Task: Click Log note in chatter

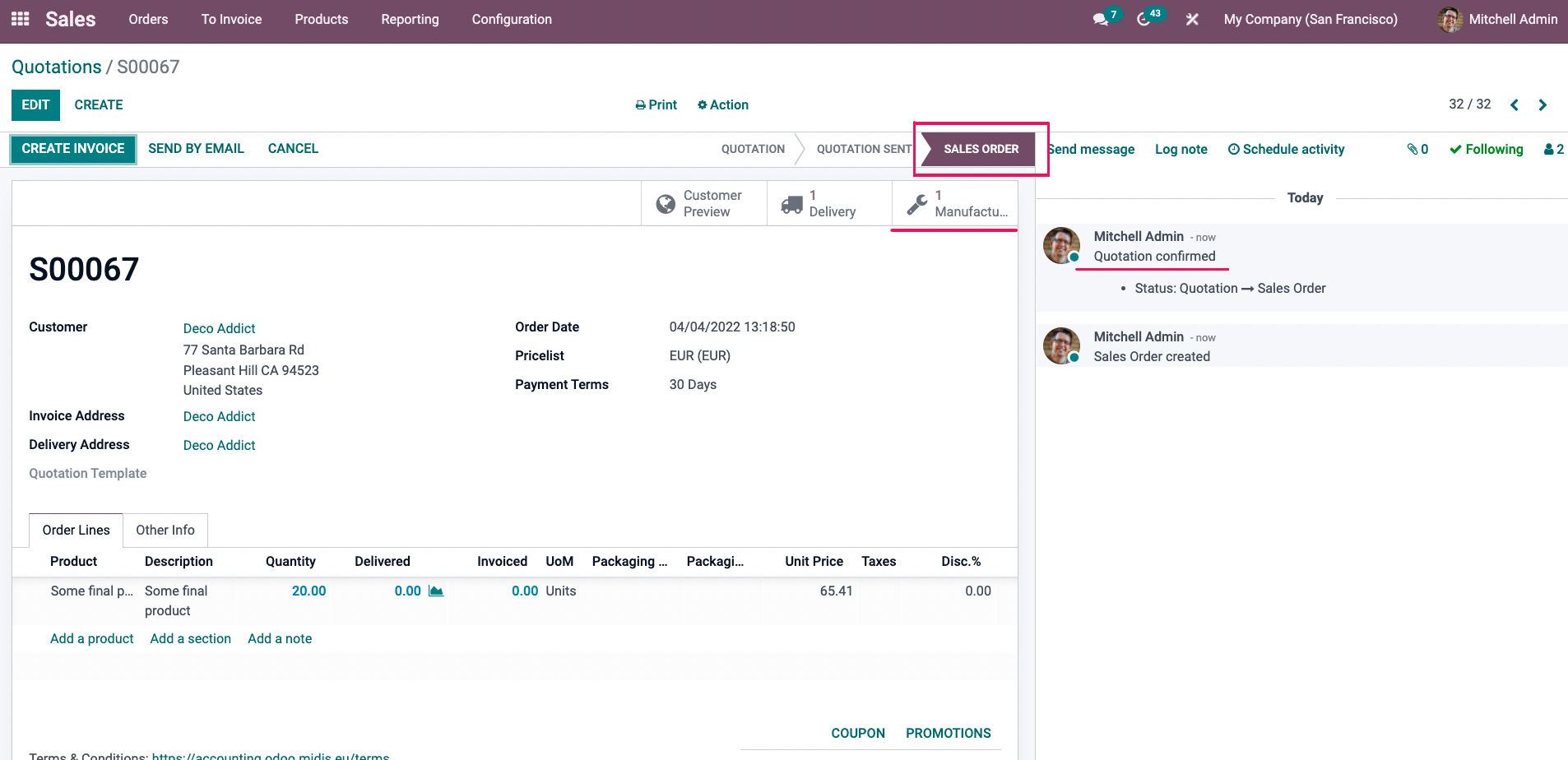Action: click(1181, 149)
